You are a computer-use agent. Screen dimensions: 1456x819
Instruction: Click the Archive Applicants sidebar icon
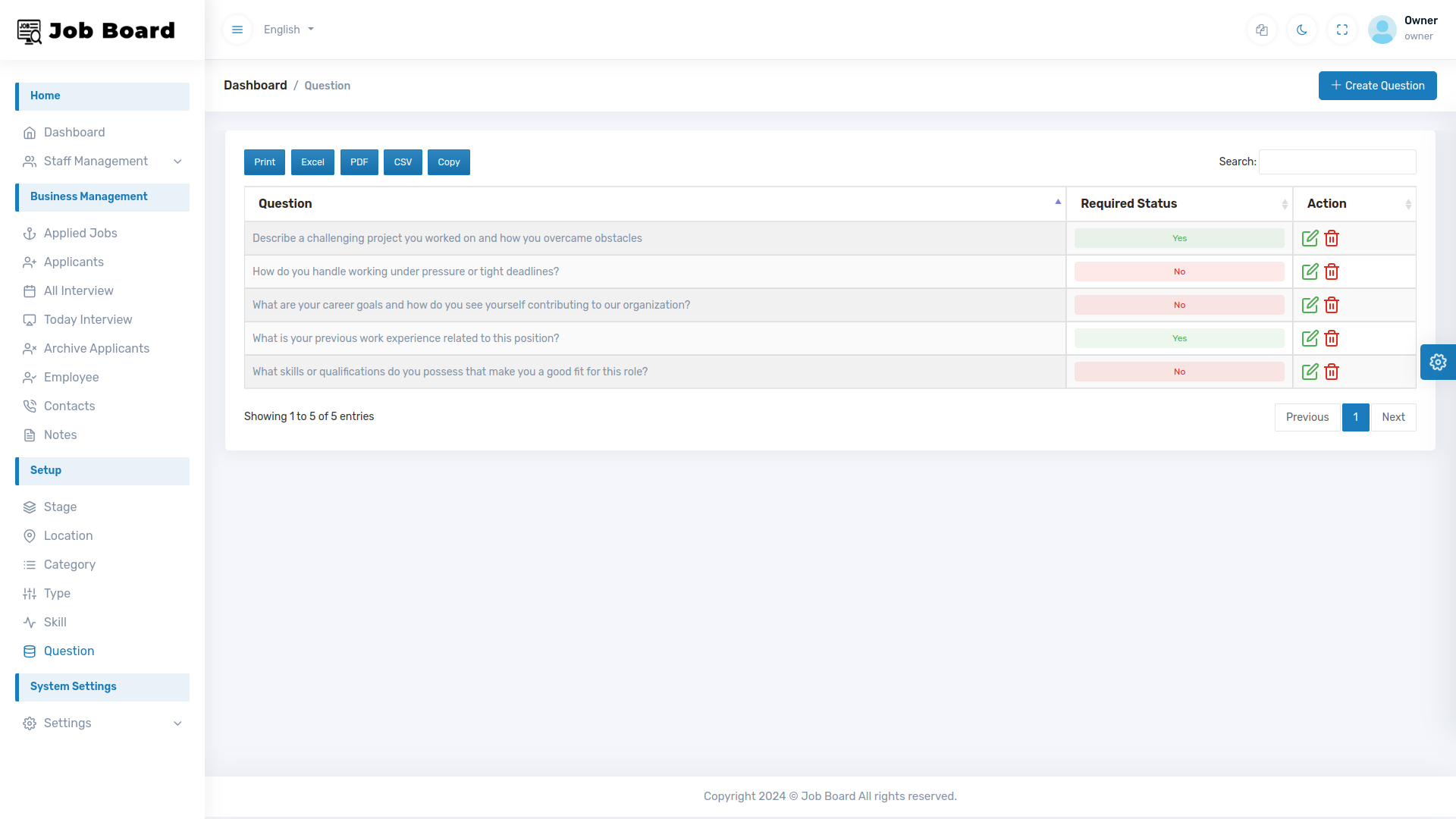[29, 349]
